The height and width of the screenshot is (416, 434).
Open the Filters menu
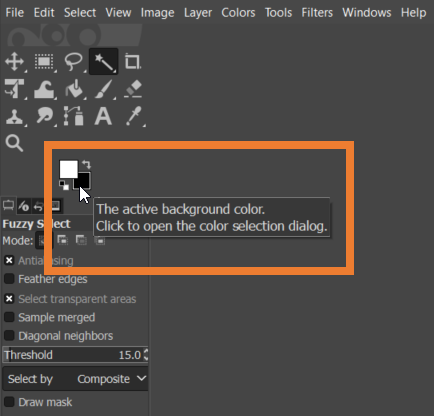pyautogui.click(x=317, y=13)
